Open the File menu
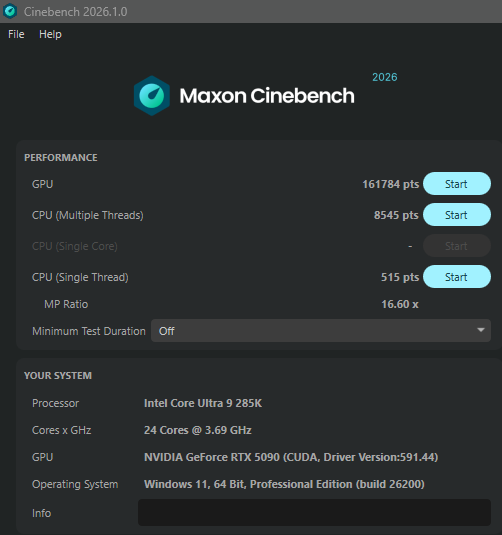 point(16,34)
